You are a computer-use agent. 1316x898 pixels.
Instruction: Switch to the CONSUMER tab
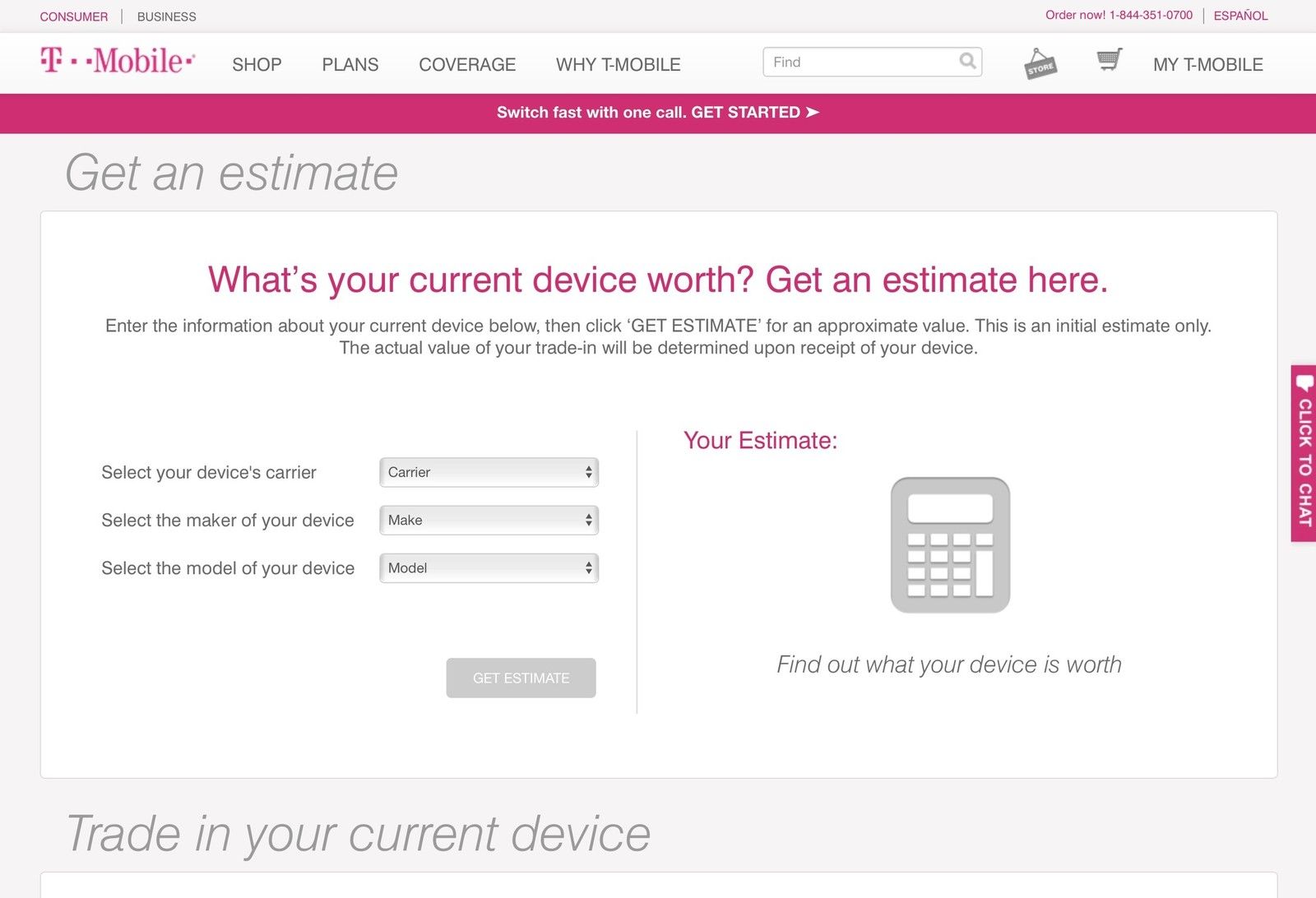(x=73, y=16)
